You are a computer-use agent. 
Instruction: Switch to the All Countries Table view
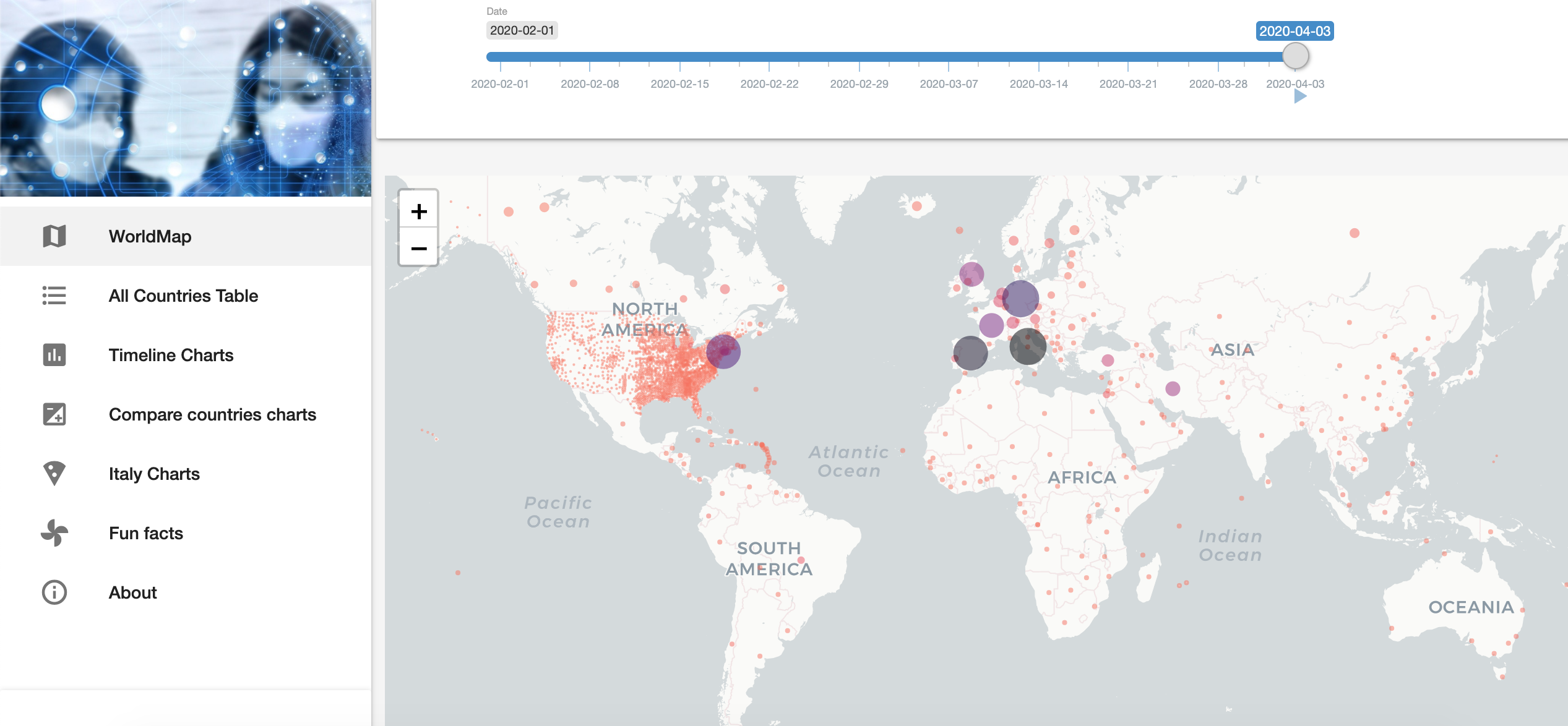[x=183, y=296]
